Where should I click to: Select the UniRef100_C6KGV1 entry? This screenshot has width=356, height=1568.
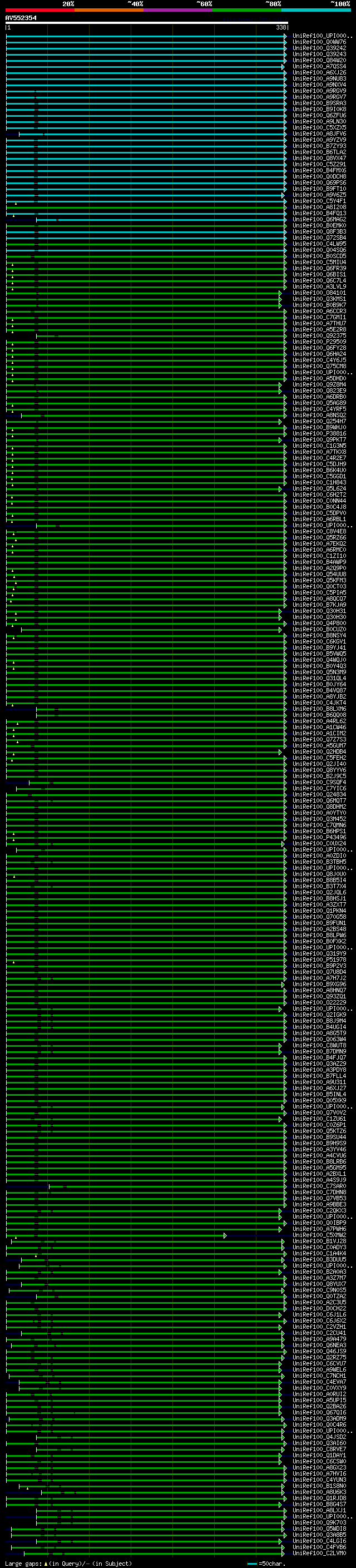pos(319,641)
